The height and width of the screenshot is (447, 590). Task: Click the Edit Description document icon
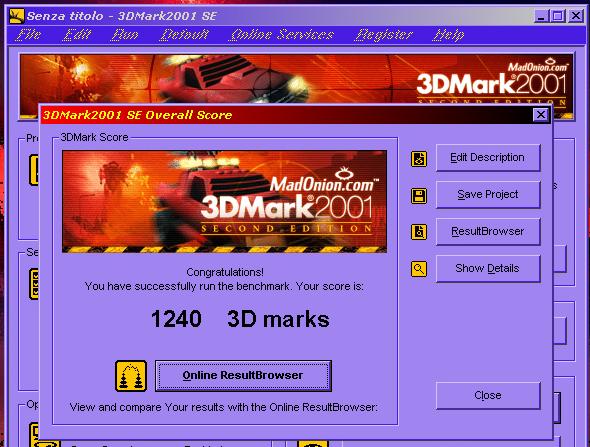[419, 158]
